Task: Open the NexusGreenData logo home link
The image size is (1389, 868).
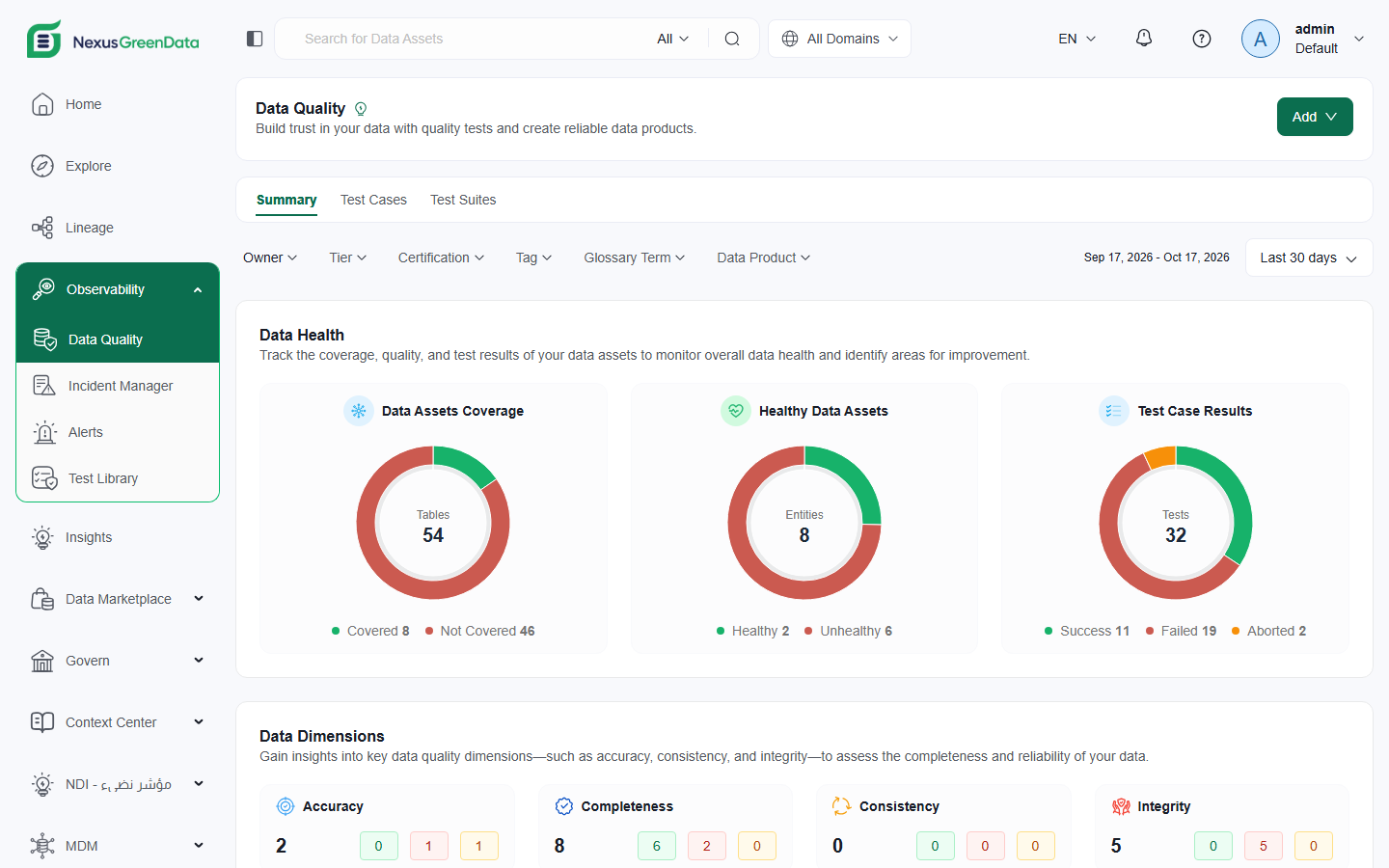Action: [x=113, y=40]
